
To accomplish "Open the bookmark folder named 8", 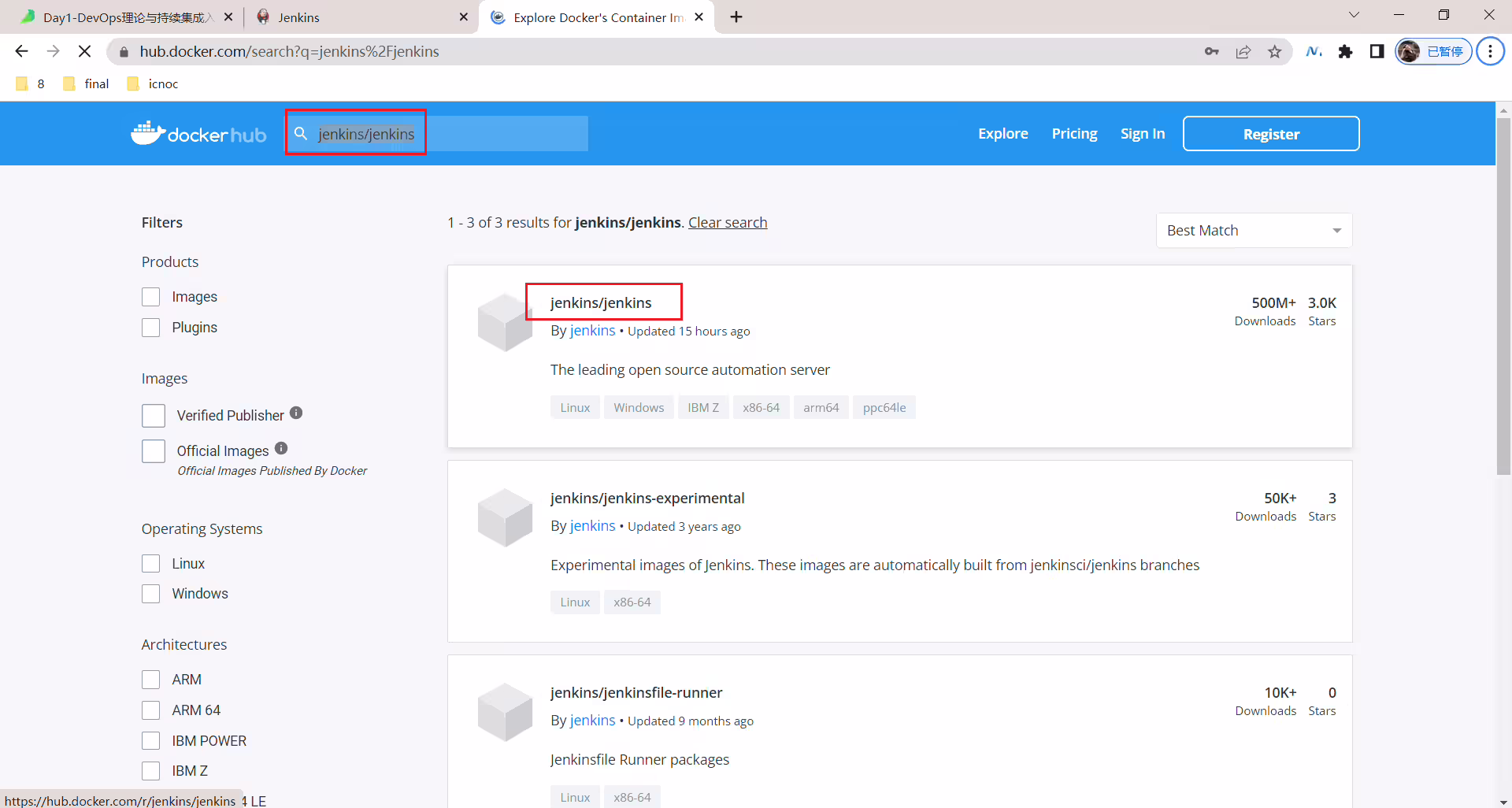I will pos(31,83).
